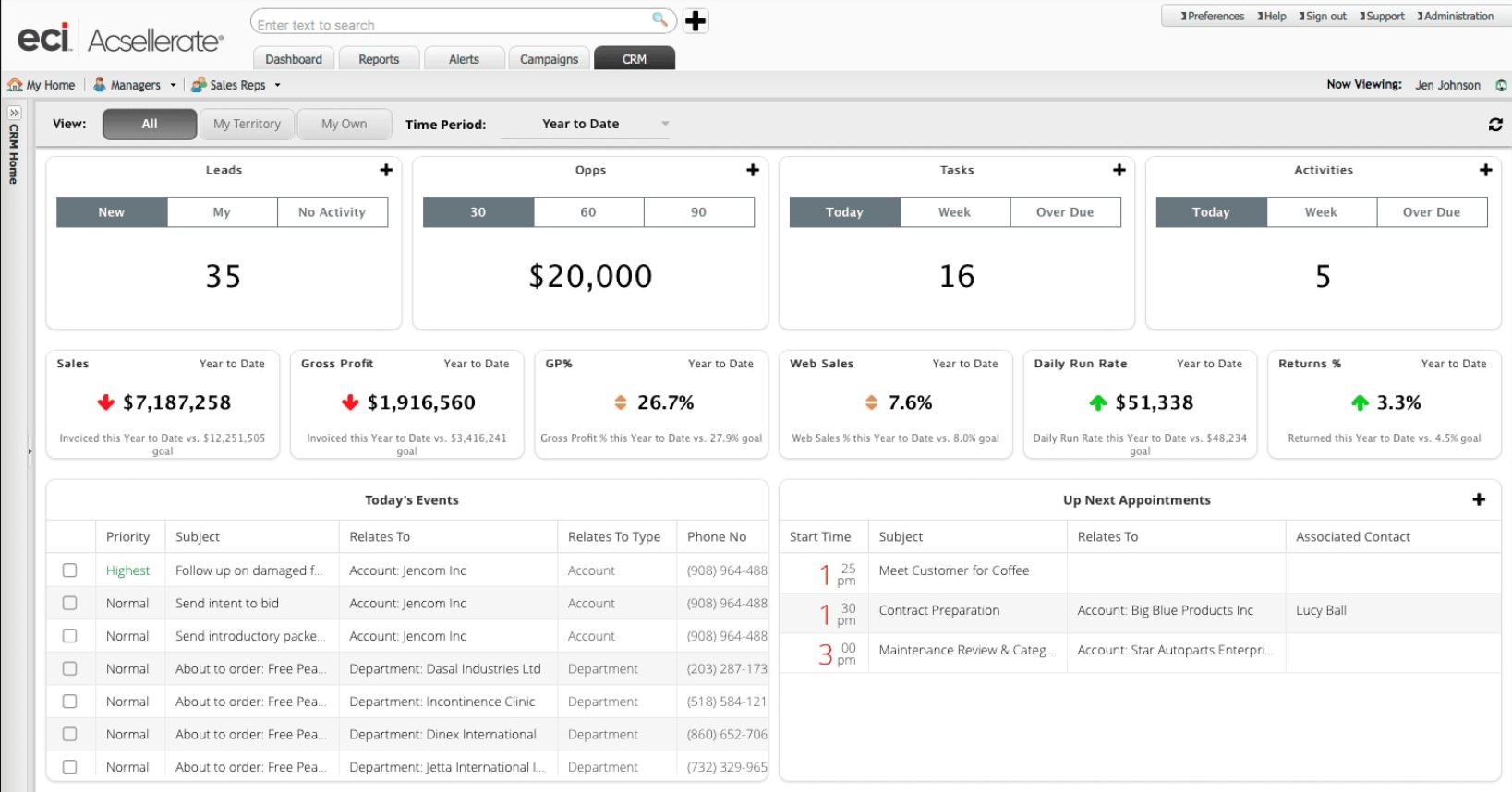This screenshot has height=792, width=1512.
Task: Click plus icon on Activities panel
Action: [x=1485, y=170]
